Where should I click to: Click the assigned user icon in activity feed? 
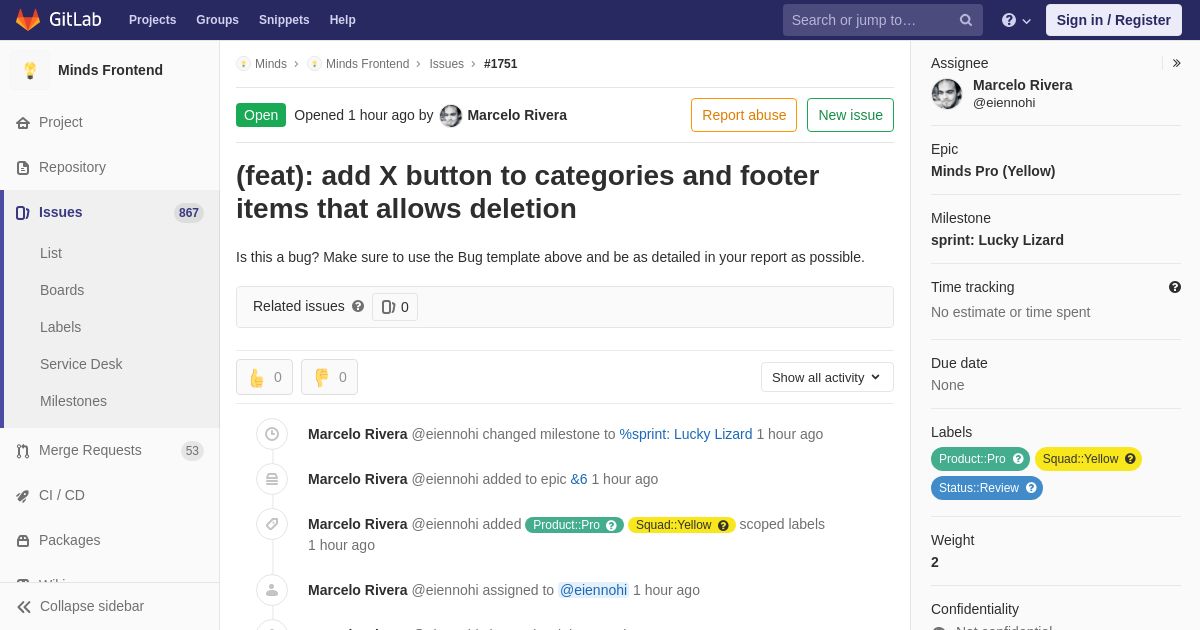[272, 590]
